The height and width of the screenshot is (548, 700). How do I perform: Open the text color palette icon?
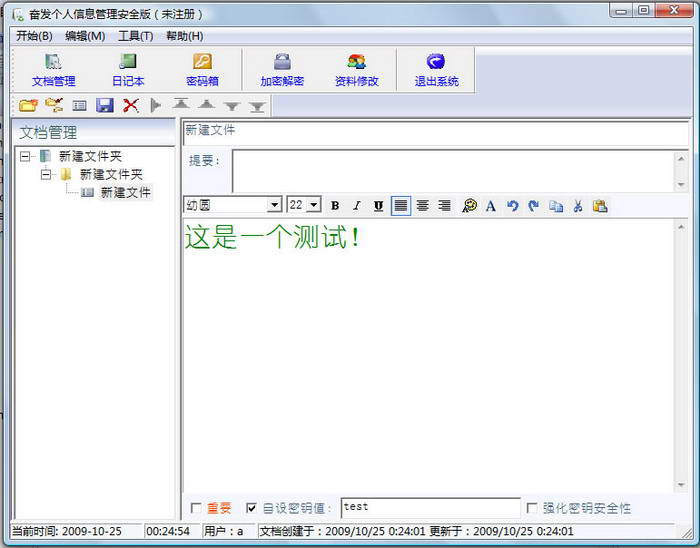coord(469,206)
